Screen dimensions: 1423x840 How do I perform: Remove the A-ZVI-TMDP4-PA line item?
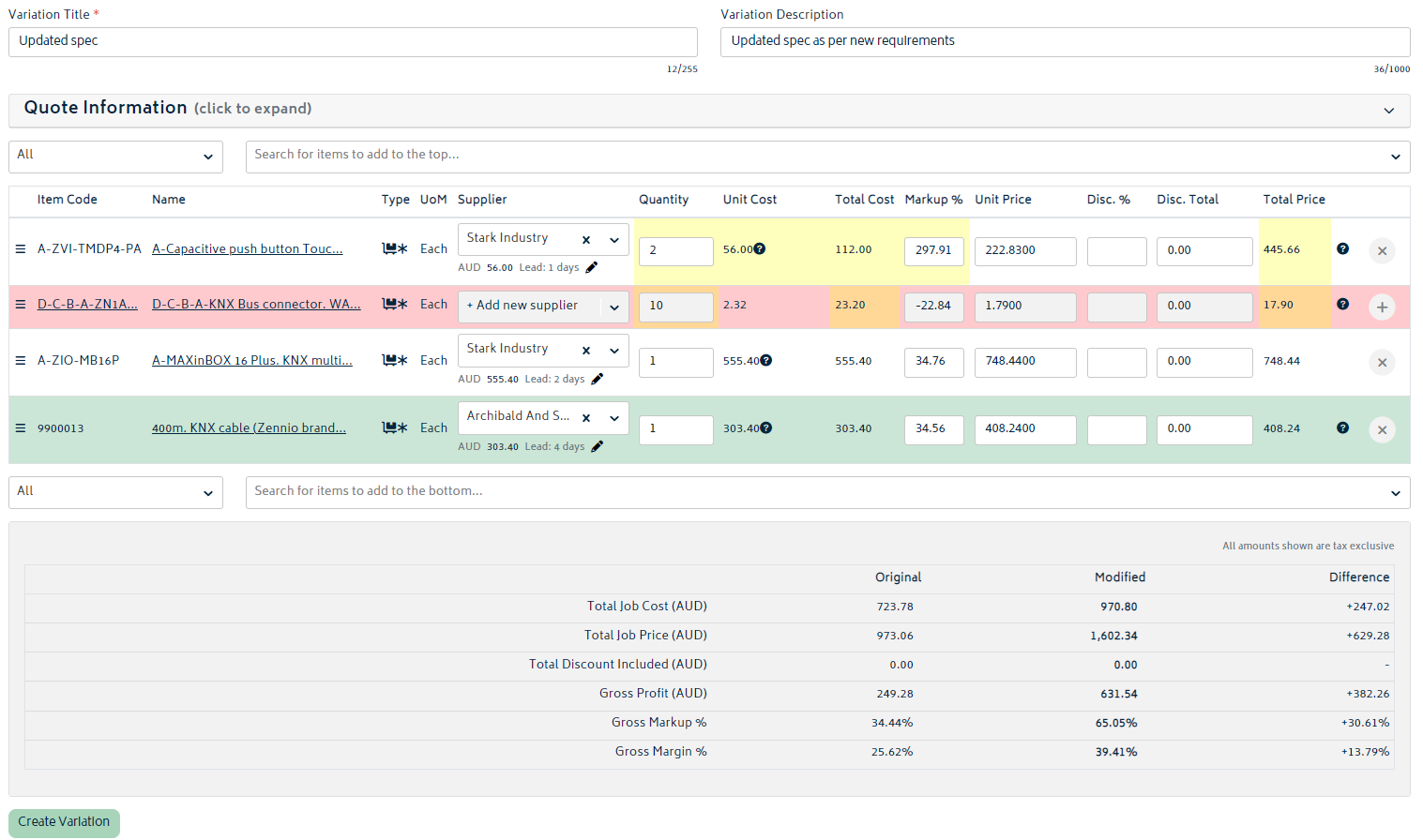click(x=1381, y=251)
